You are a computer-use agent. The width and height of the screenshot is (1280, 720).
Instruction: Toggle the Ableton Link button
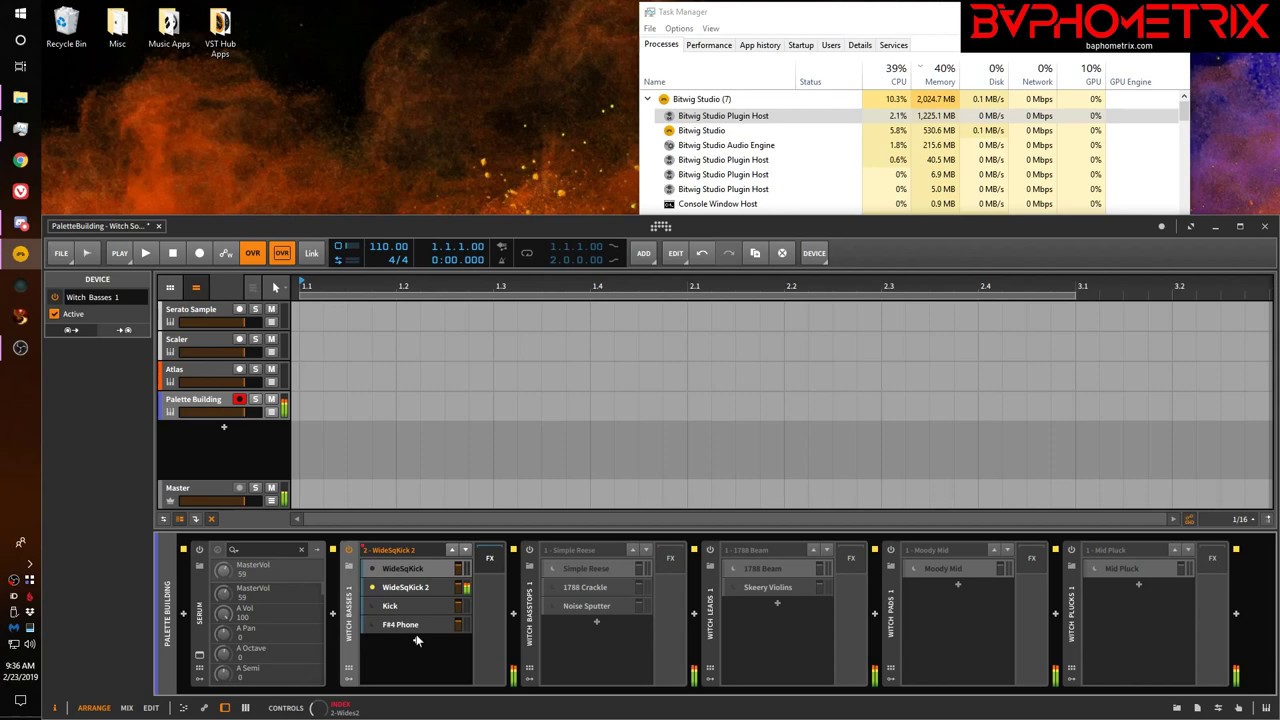tap(312, 253)
